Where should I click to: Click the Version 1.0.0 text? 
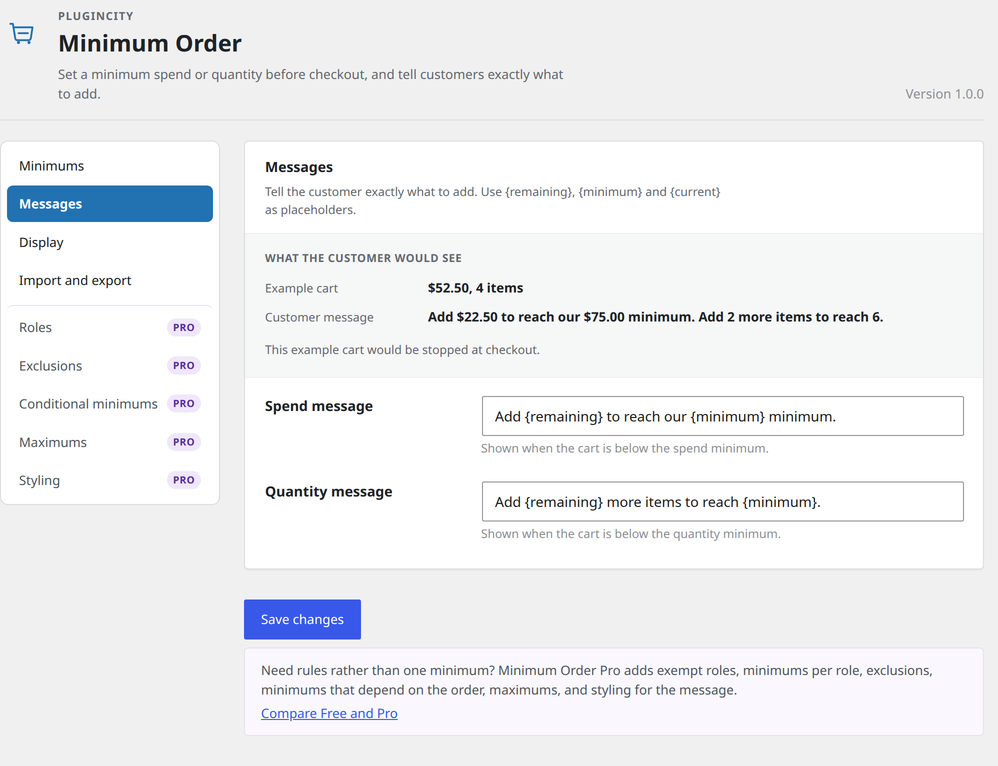click(945, 94)
